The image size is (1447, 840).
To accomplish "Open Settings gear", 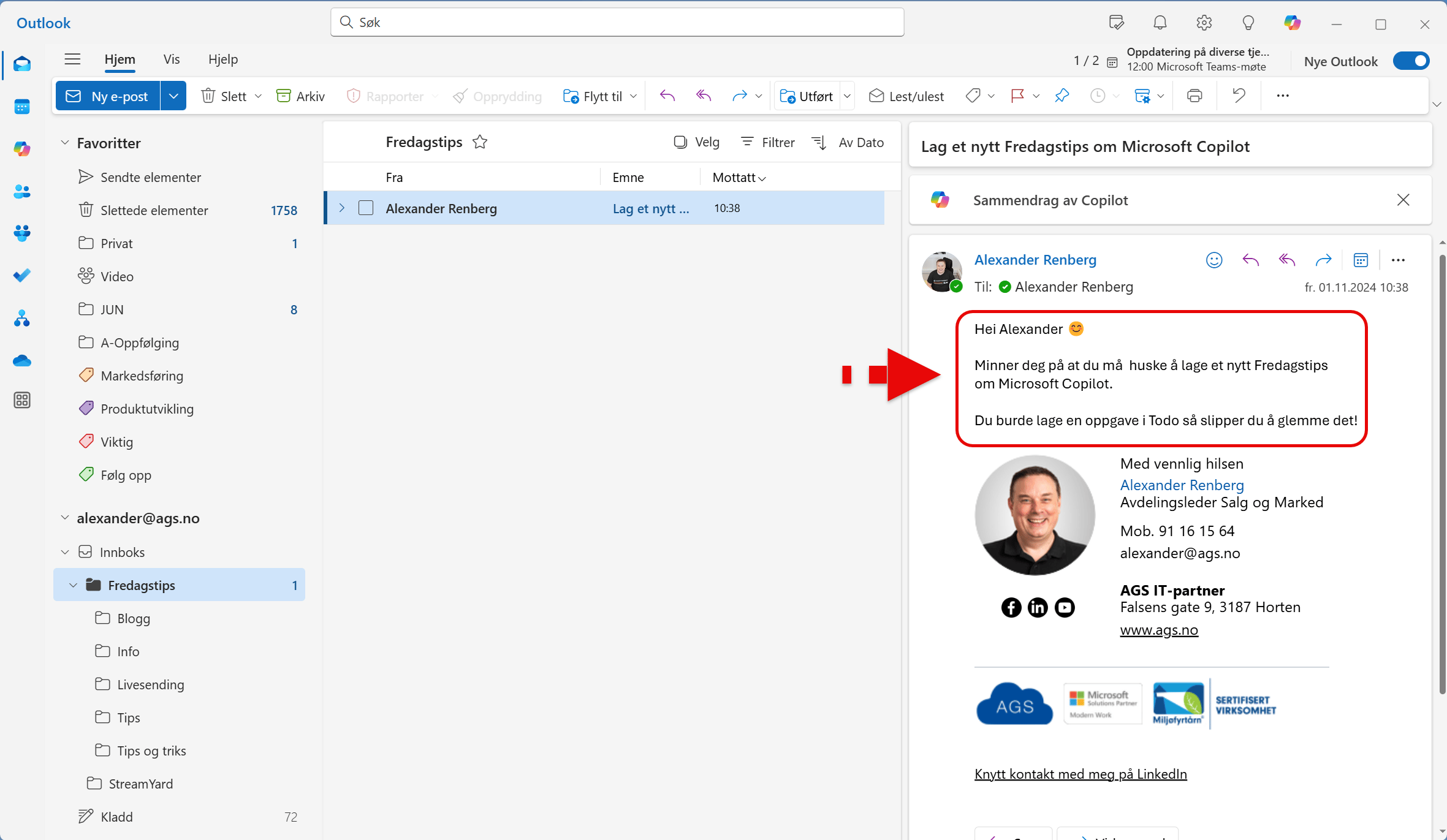I will click(1204, 23).
